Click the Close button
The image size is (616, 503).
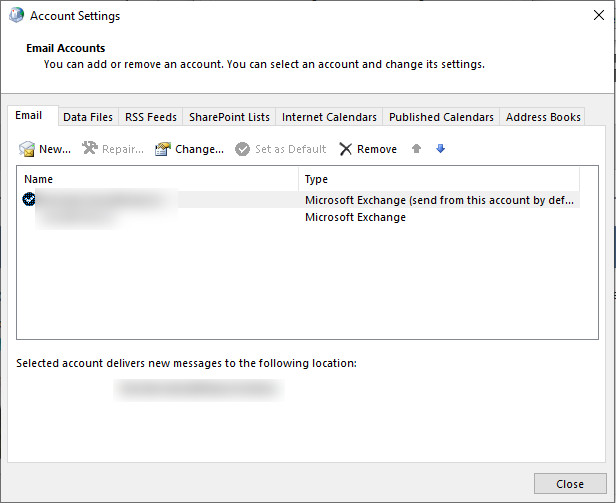tap(570, 484)
